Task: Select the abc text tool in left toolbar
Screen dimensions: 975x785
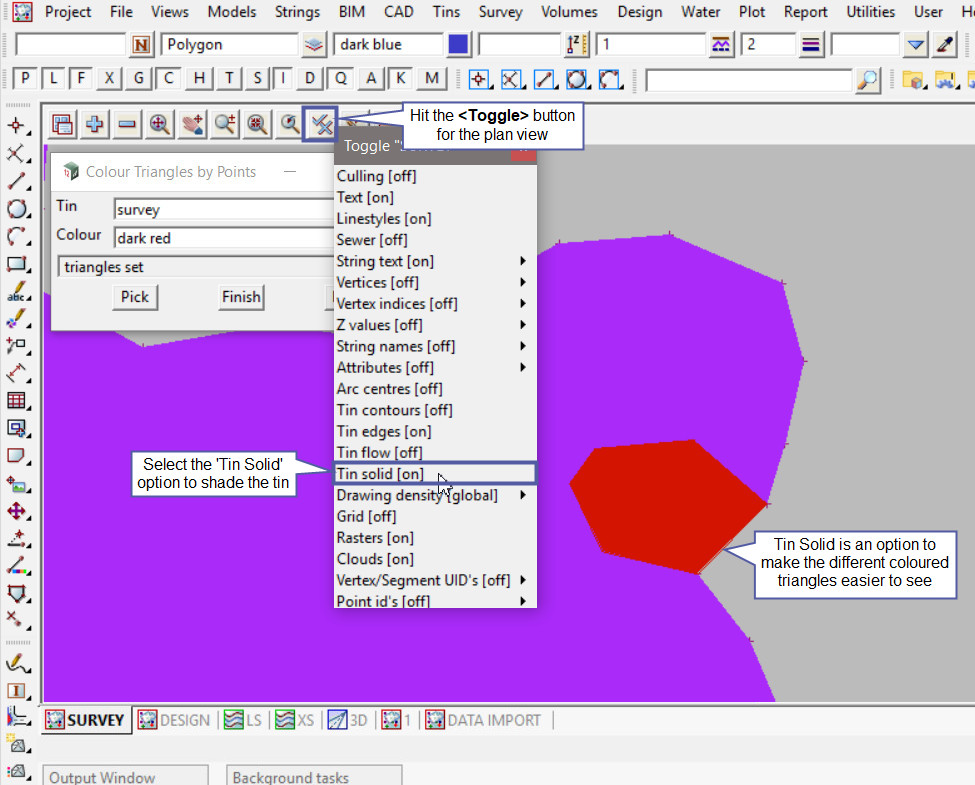Action: pyautogui.click(x=16, y=293)
